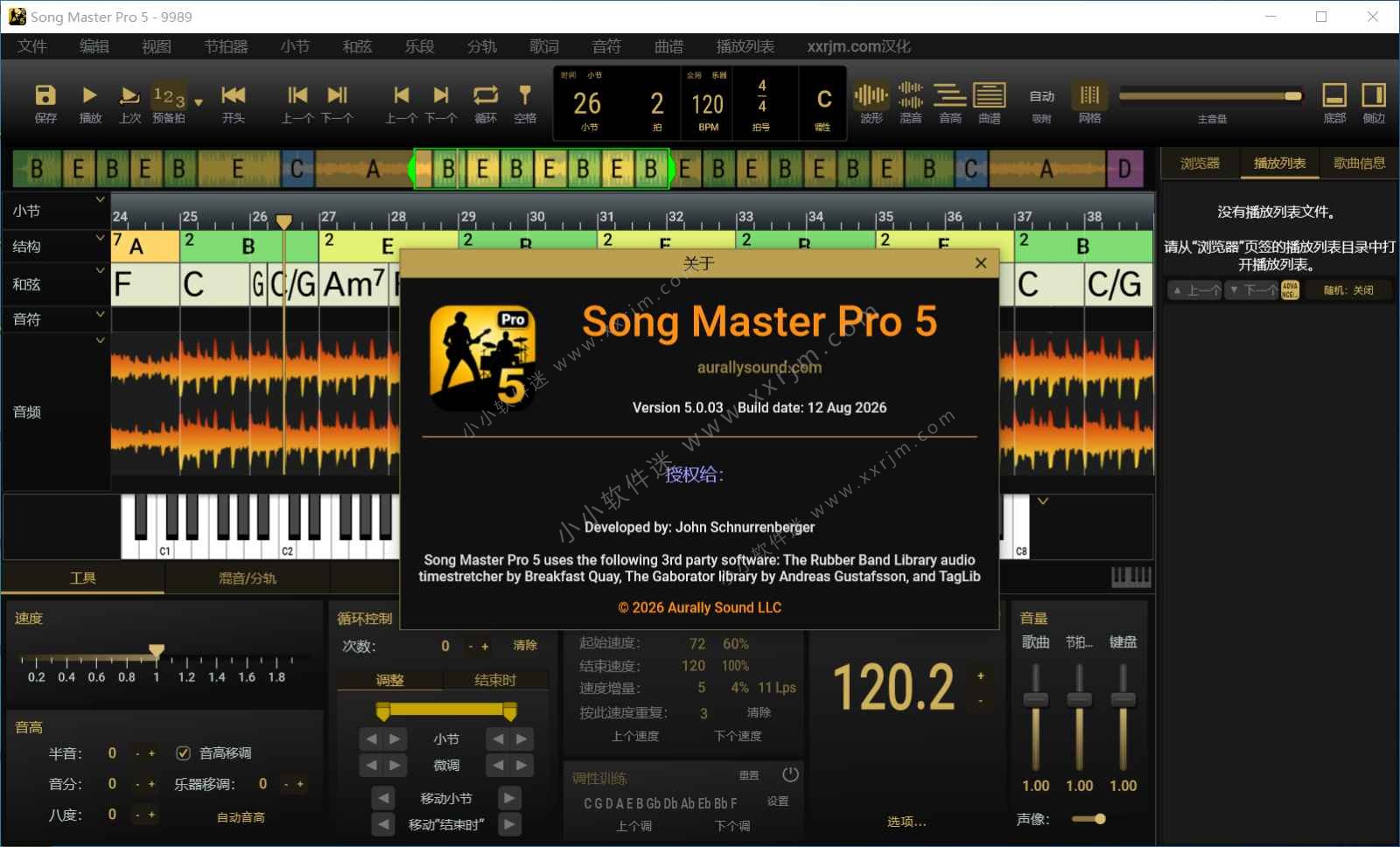Image resolution: width=1400 pixels, height=847 pixels.
Task: Open the 播放列表 menu in menu bar
Action: 745,46
